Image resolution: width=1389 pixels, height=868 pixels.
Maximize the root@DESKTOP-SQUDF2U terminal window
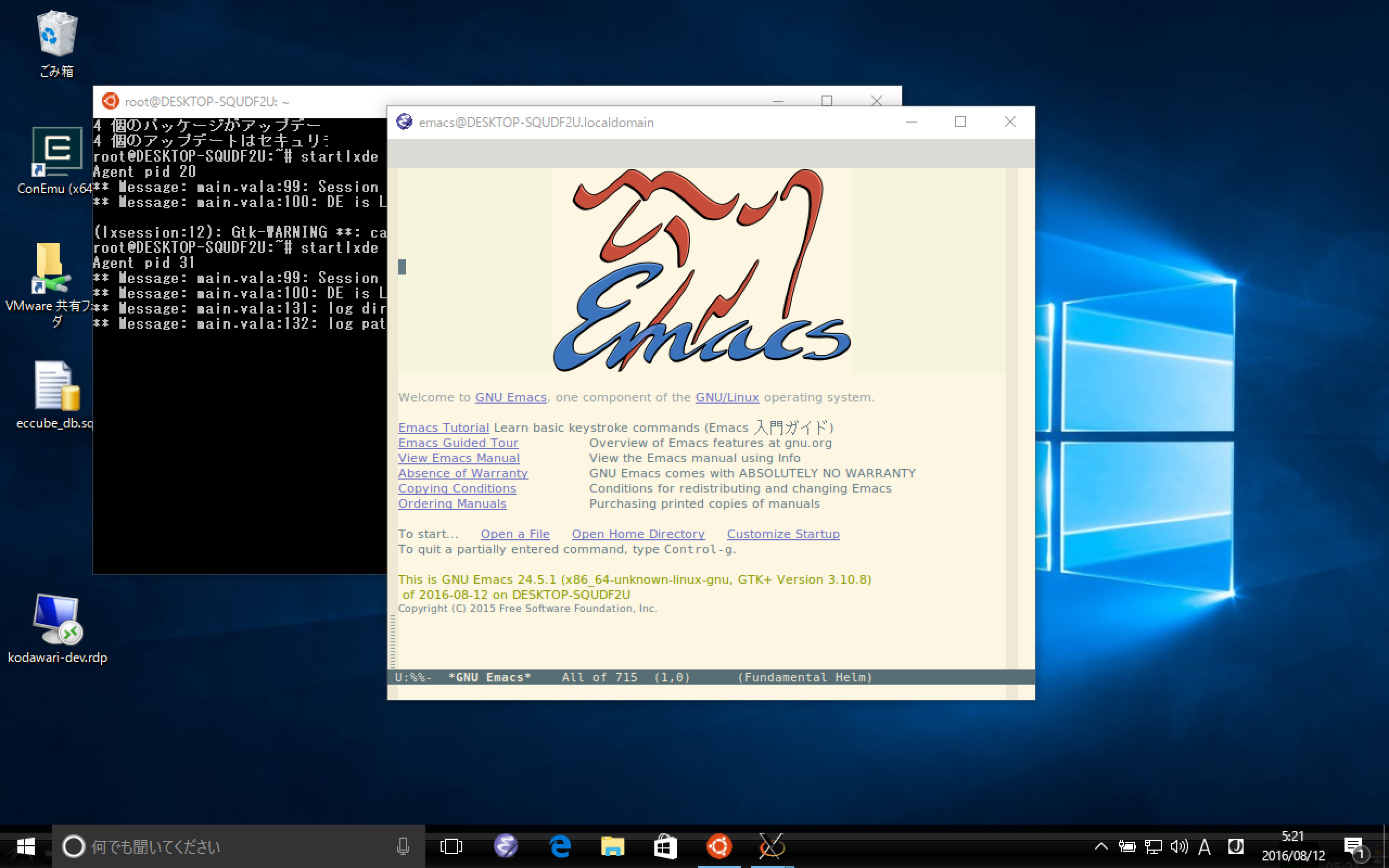pyautogui.click(x=826, y=101)
